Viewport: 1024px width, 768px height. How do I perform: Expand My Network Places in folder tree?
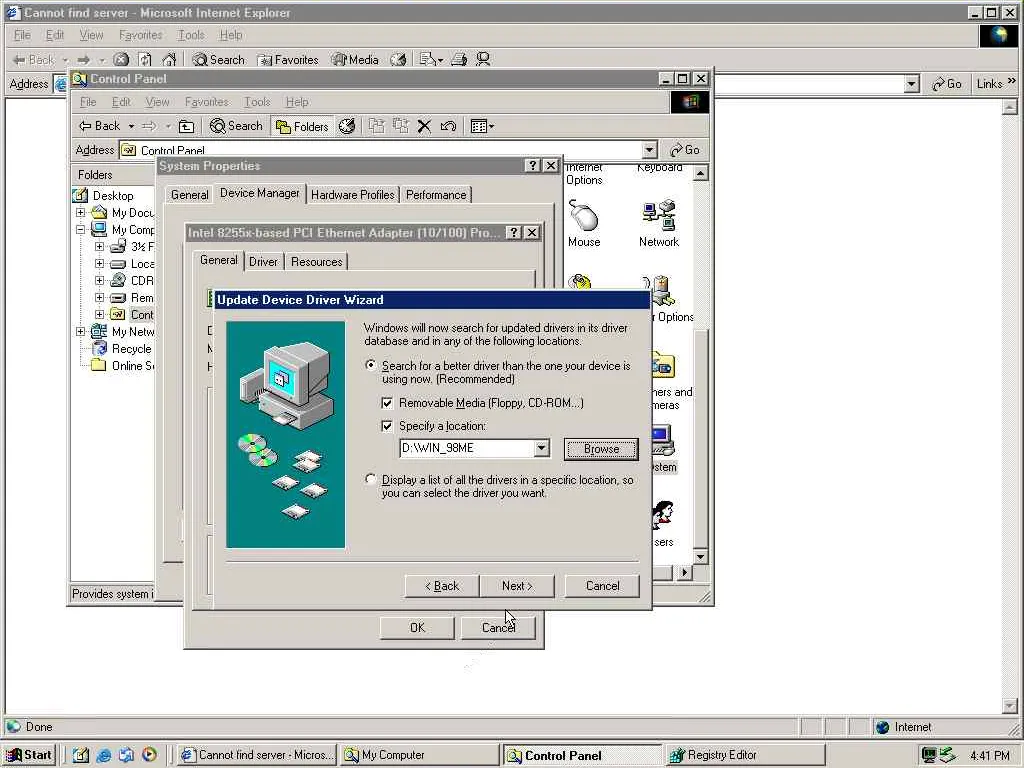[x=80, y=331]
